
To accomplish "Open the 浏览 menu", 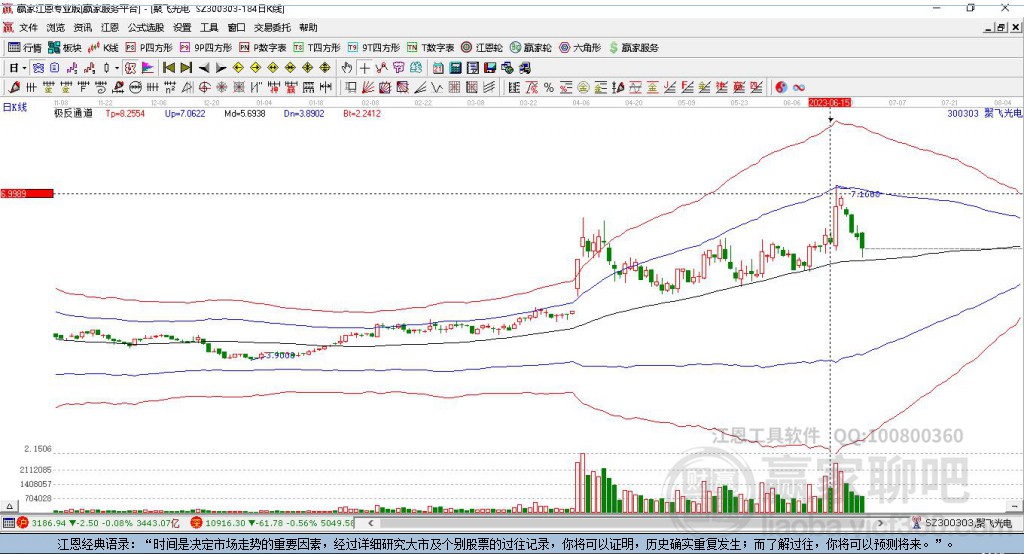I will click(56, 27).
